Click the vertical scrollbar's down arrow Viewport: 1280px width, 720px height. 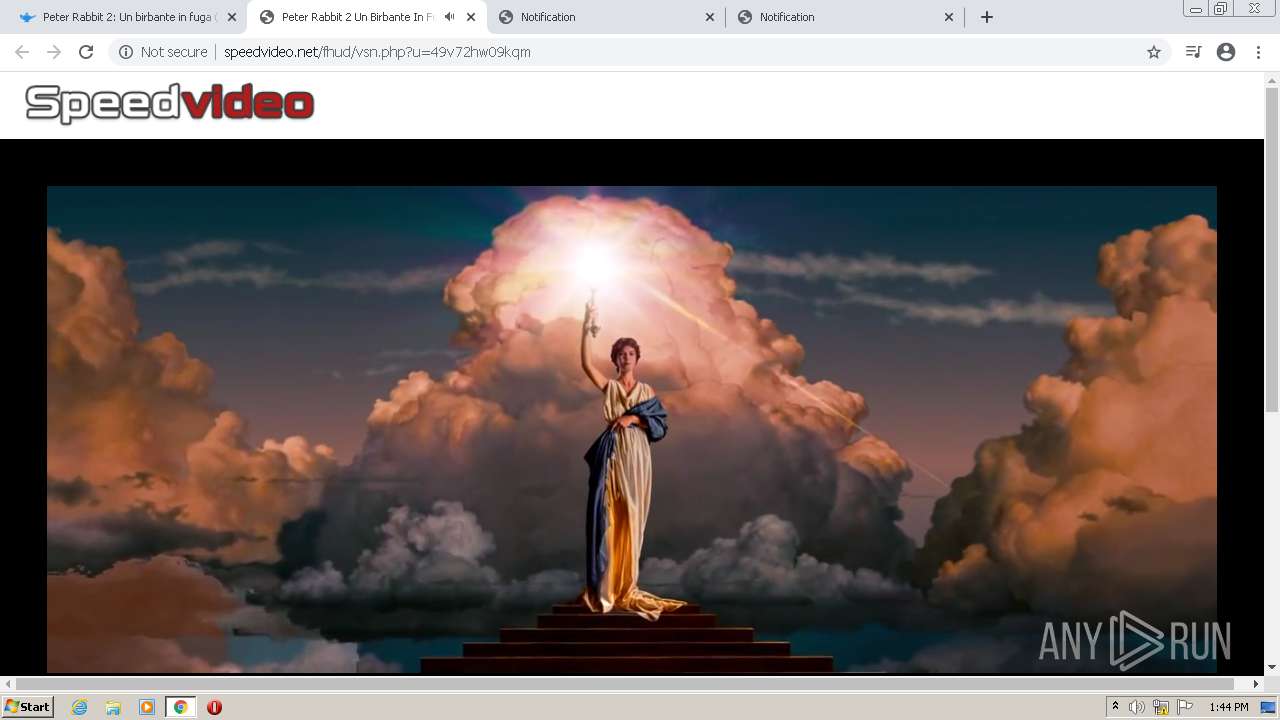tap(1272, 667)
